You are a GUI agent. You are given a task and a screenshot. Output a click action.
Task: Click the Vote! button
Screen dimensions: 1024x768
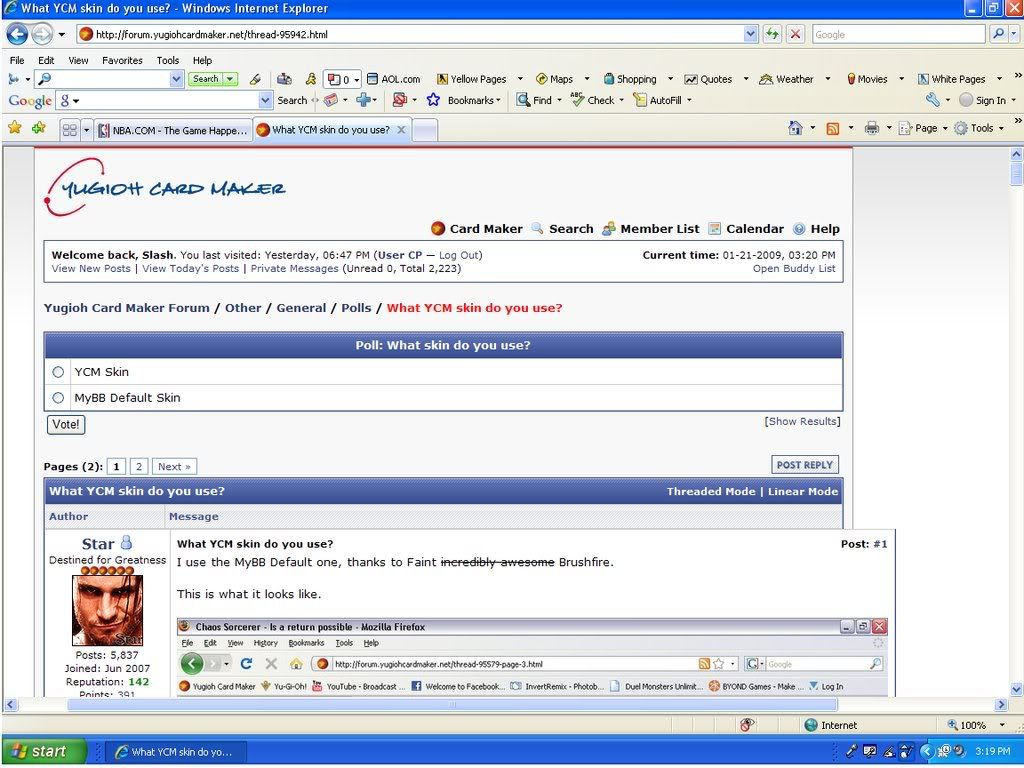[x=66, y=424]
